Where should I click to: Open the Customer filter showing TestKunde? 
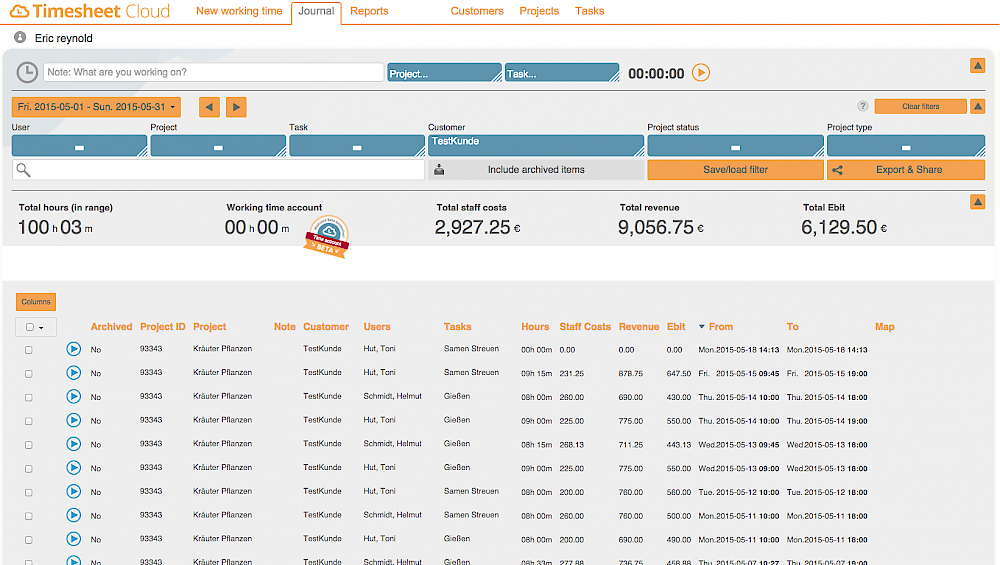(x=536, y=145)
